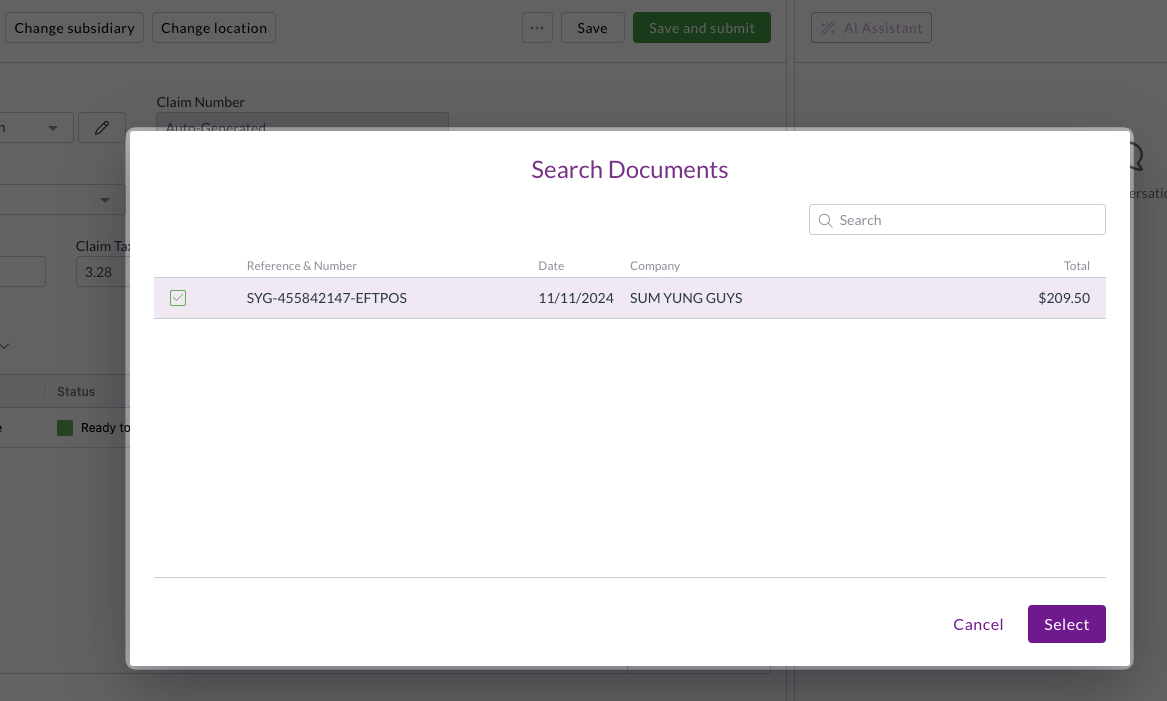Click the magnifier icon in the search box
Screen dimensions: 1167x701
click(x=825, y=220)
